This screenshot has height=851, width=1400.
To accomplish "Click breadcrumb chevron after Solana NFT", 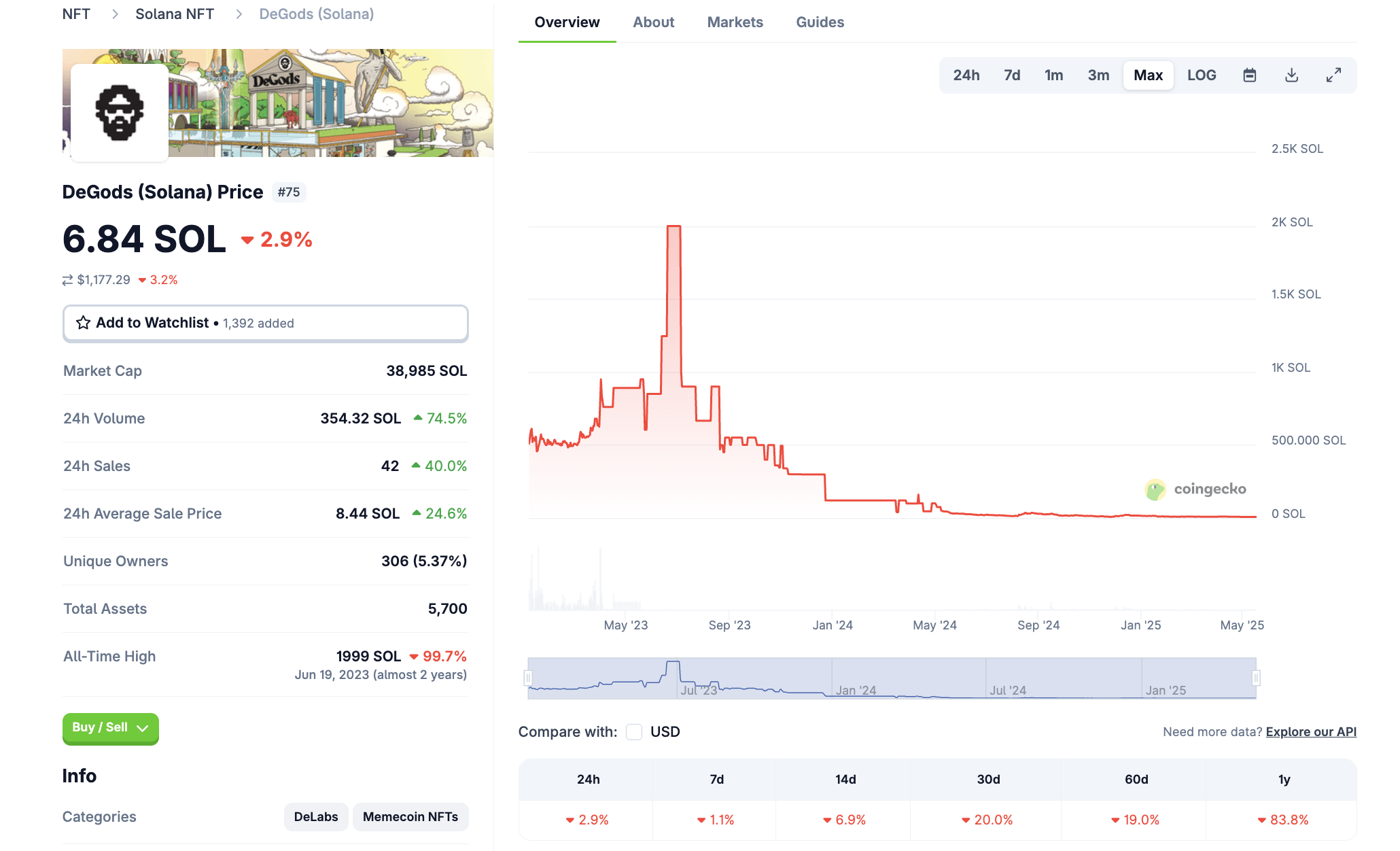I will pos(239,14).
